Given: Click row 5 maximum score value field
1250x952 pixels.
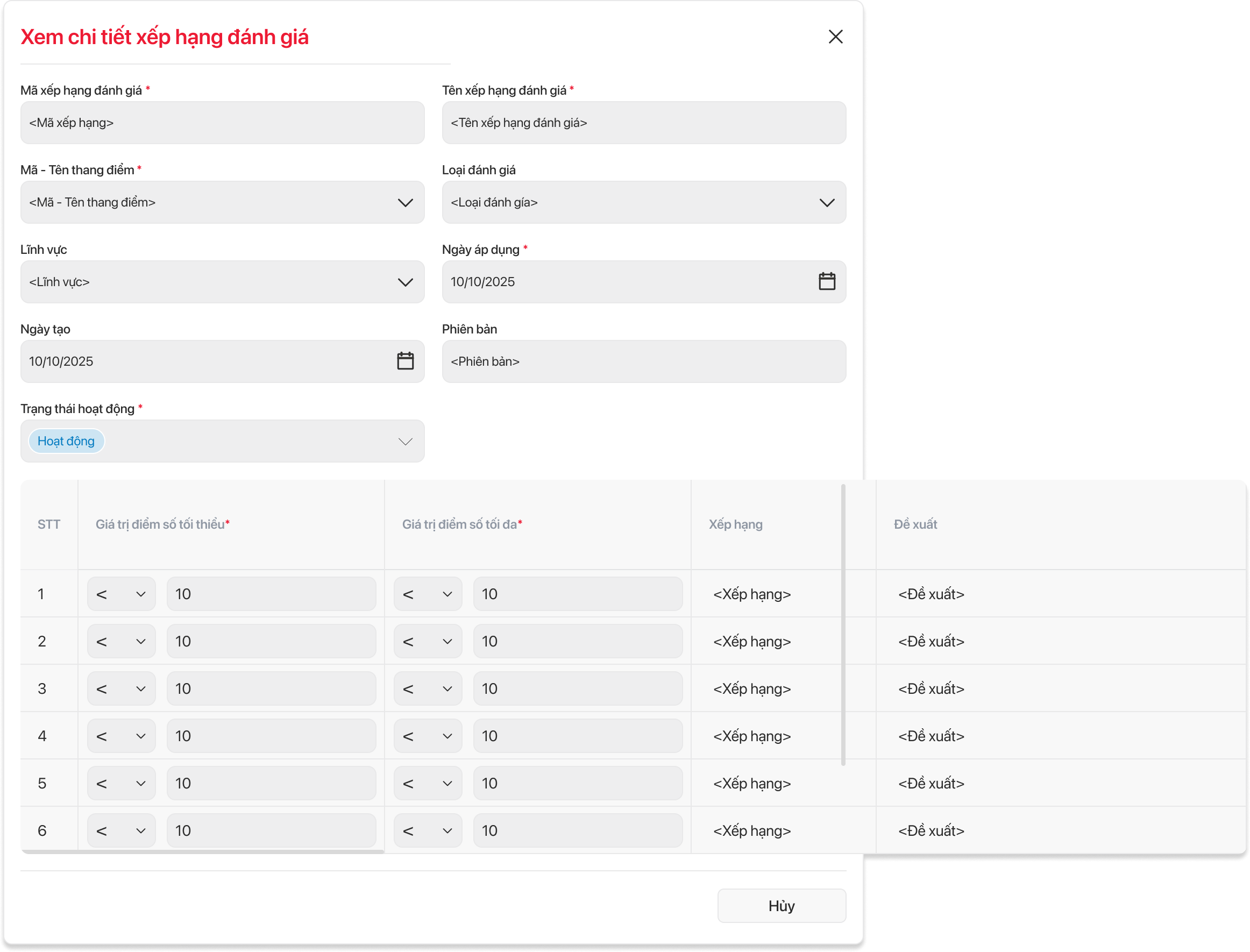Looking at the screenshot, I should click(578, 783).
